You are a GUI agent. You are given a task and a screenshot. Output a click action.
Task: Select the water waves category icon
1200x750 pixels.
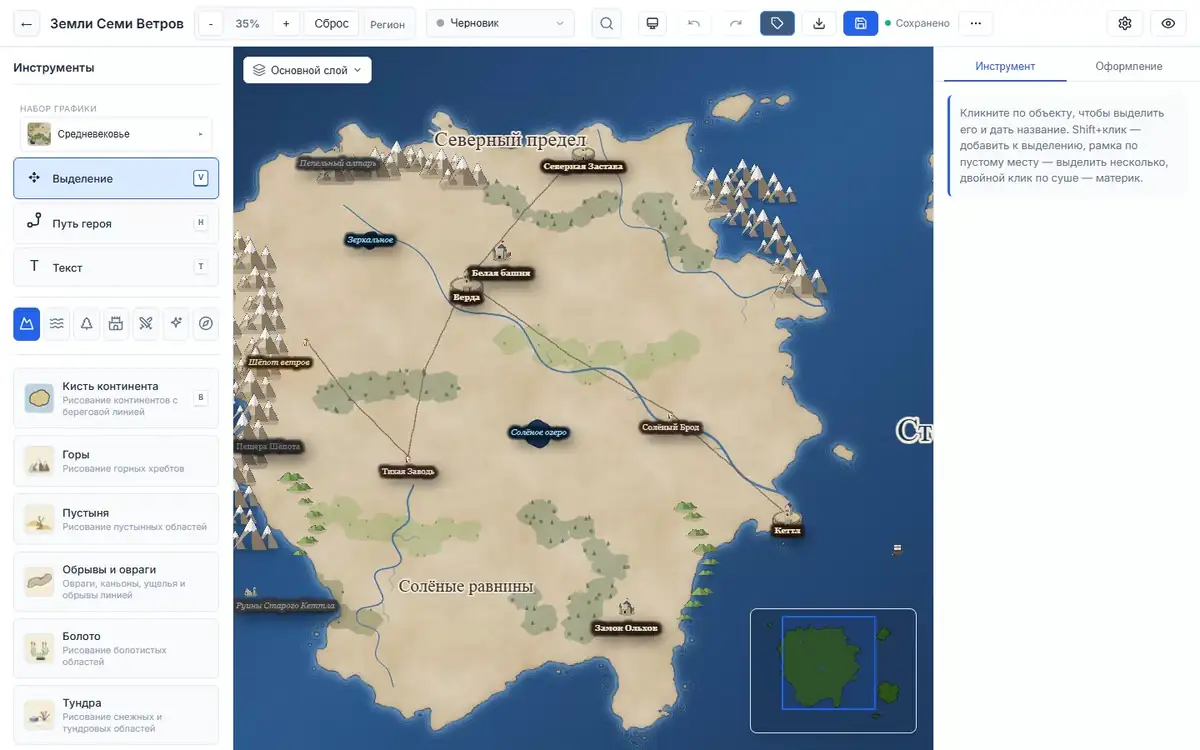(x=57, y=323)
